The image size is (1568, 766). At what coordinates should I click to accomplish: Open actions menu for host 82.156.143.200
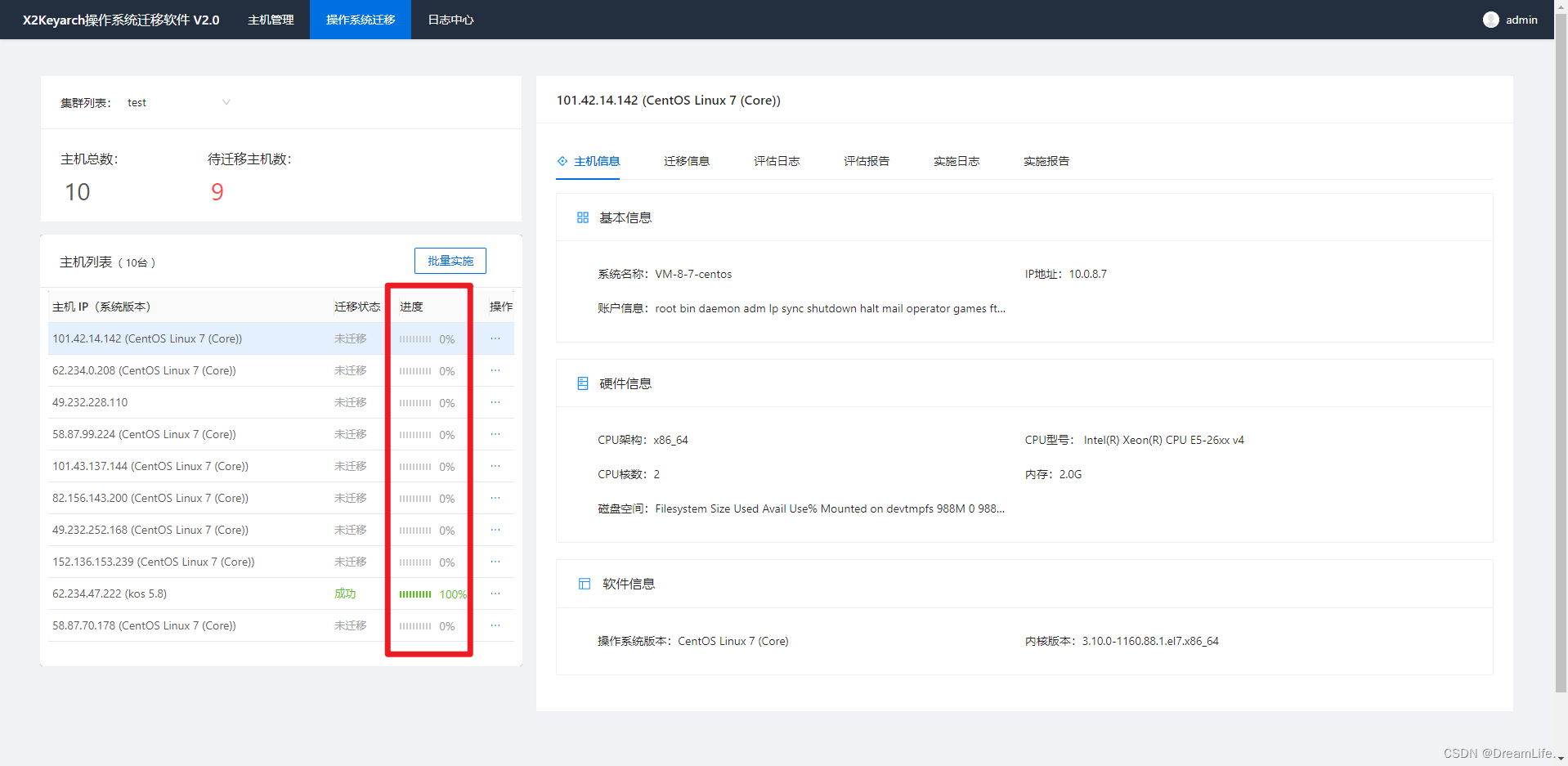(x=495, y=498)
